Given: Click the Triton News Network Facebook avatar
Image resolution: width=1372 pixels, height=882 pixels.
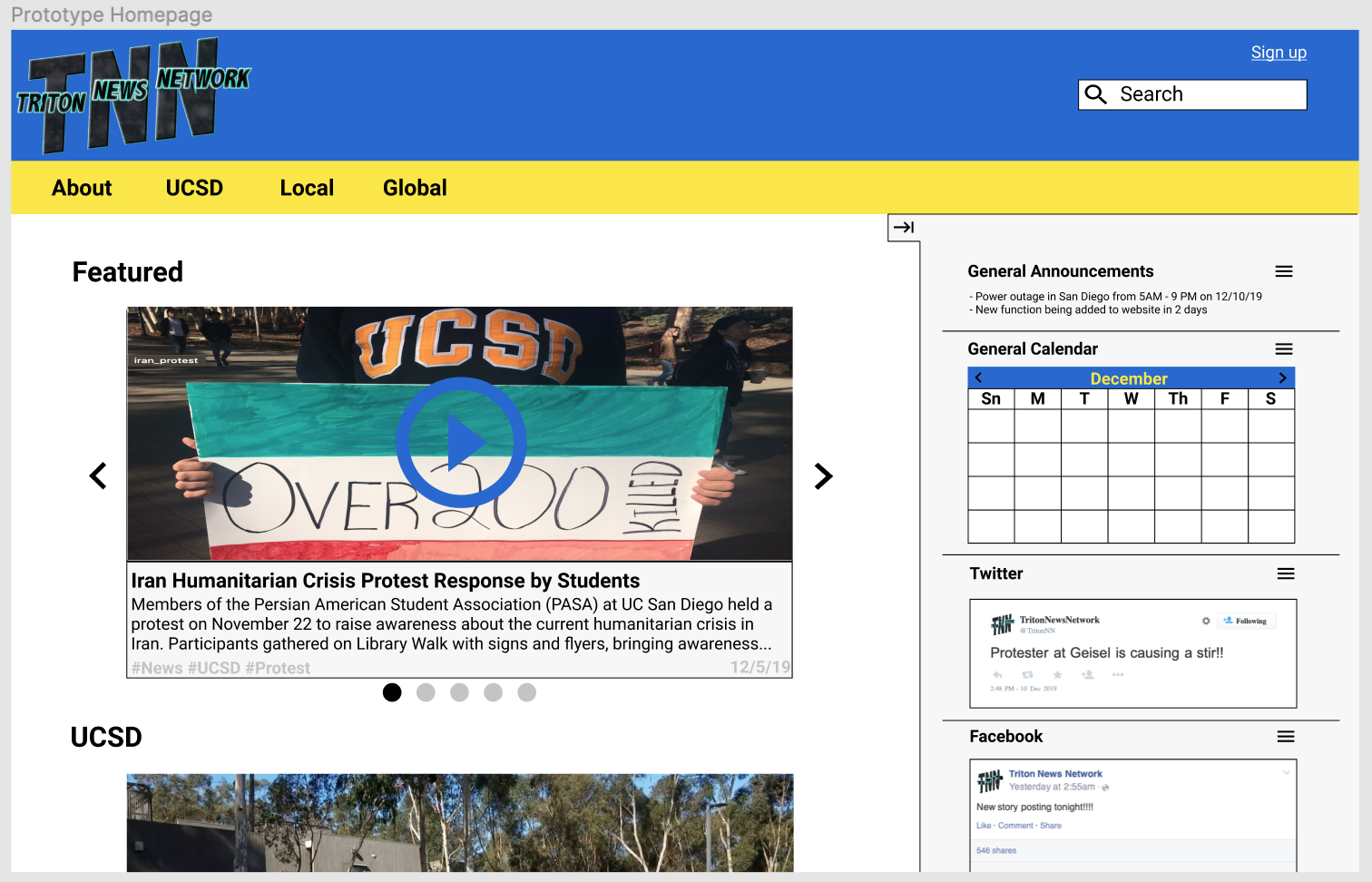Looking at the screenshot, I should [x=990, y=780].
